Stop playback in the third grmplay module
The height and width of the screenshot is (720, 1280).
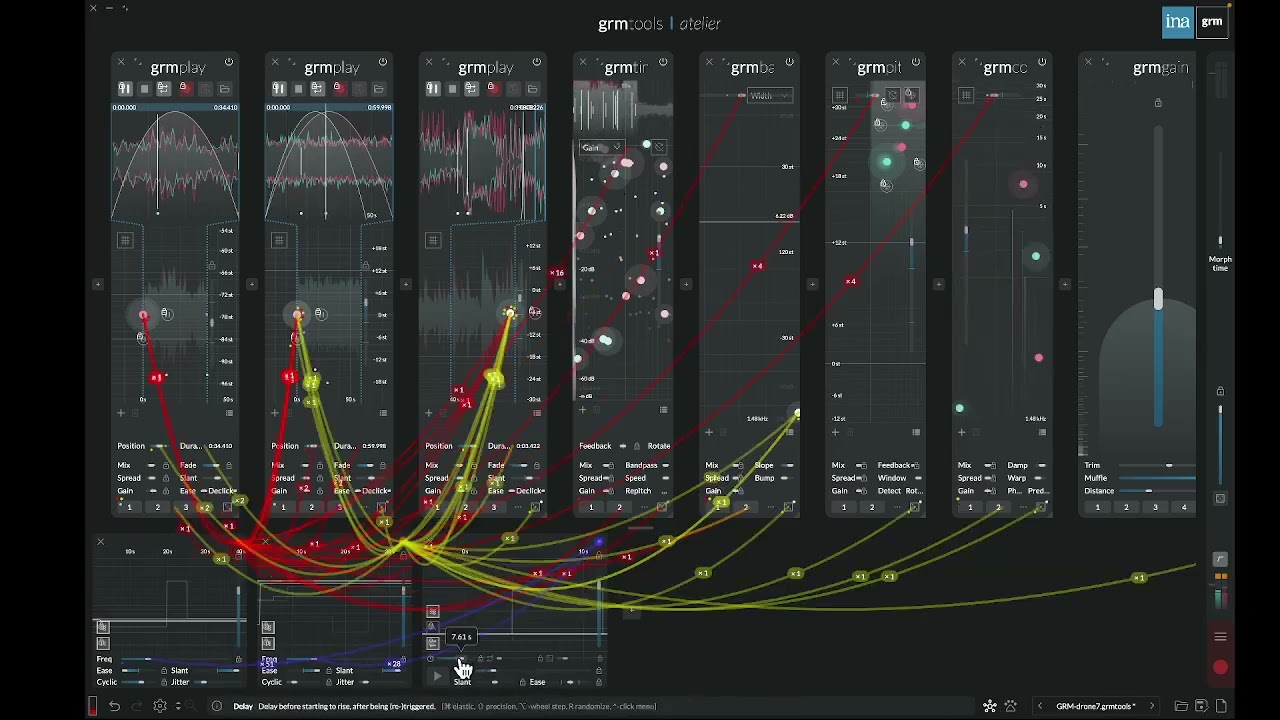[x=452, y=89]
